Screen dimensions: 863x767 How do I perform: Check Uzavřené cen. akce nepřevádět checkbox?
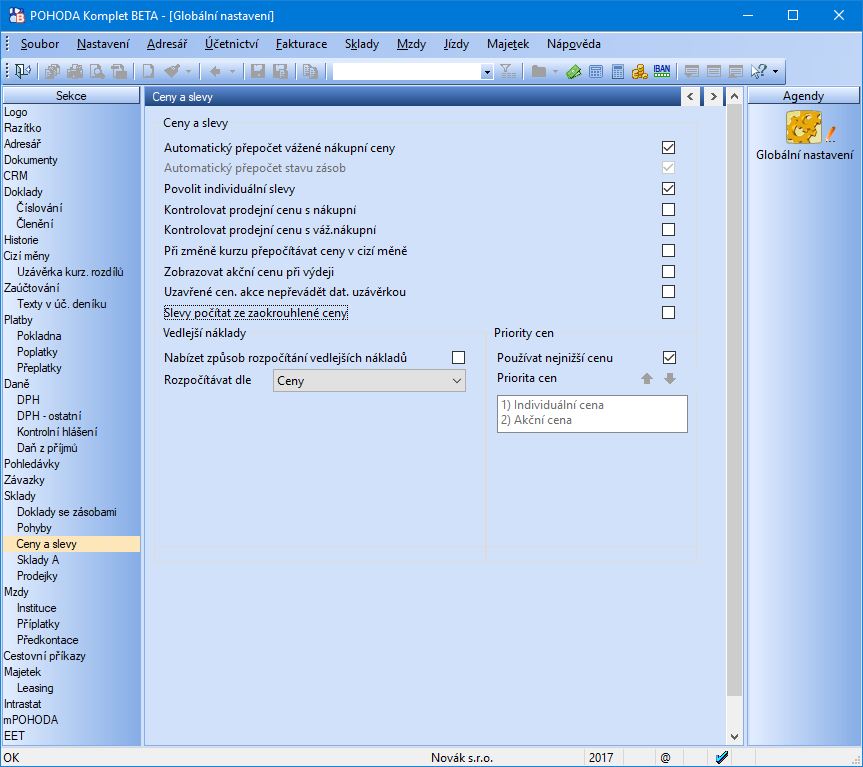[668, 291]
